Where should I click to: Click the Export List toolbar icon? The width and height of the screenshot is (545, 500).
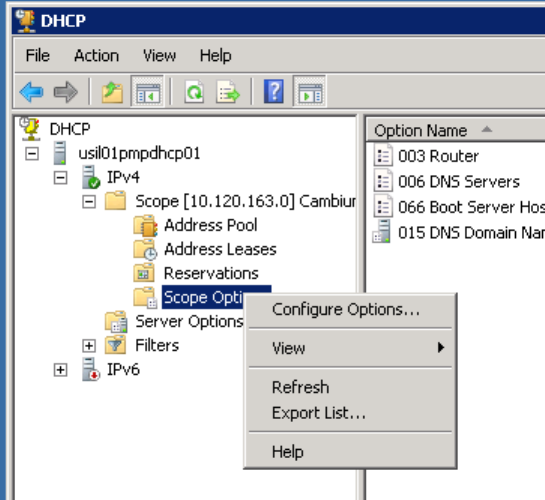point(227,92)
